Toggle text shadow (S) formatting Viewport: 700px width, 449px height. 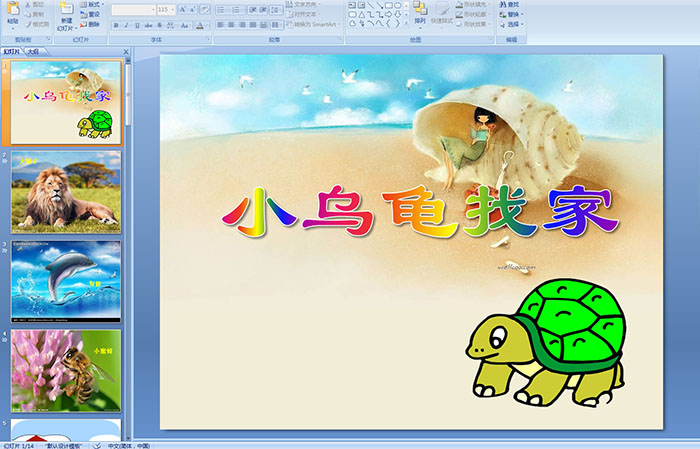[159, 25]
